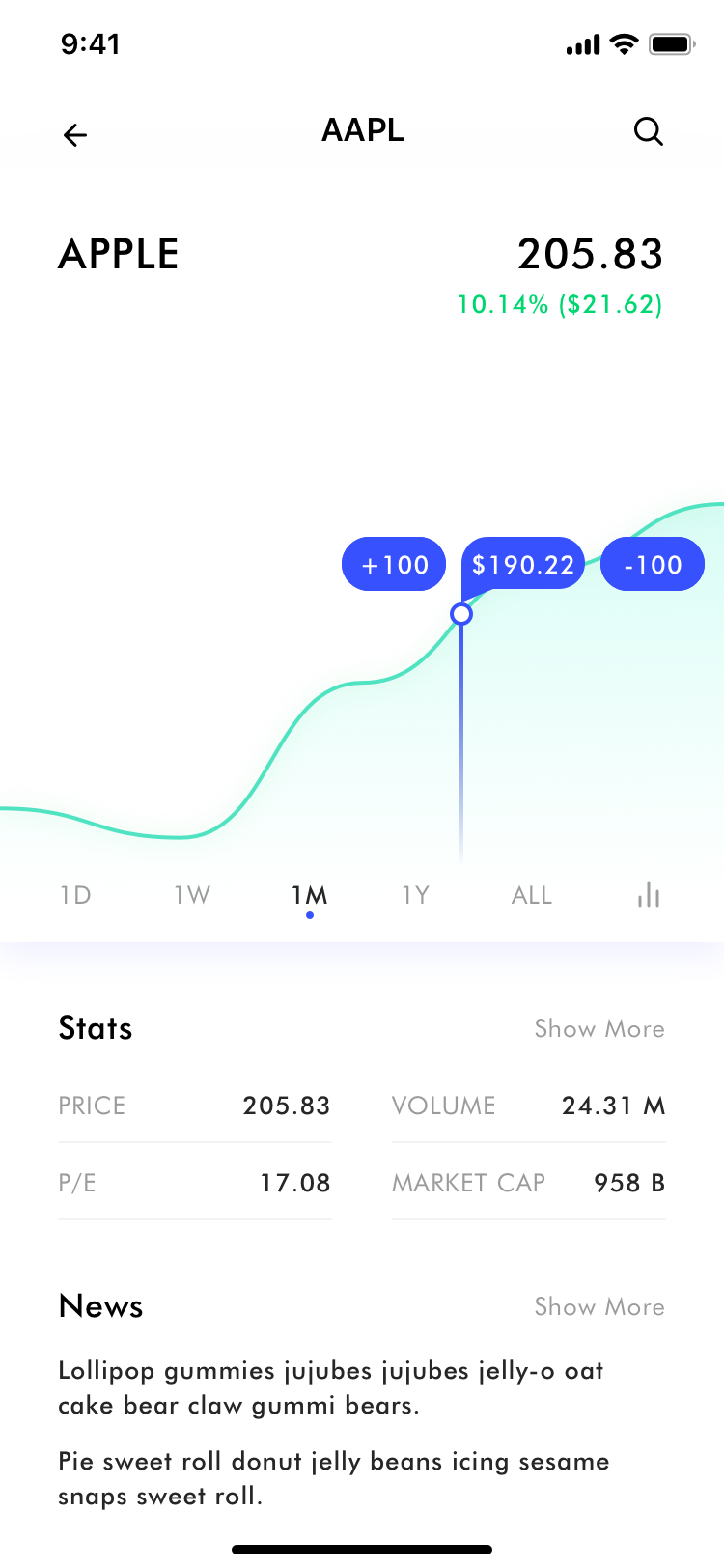Open search with magnifier icon
The width and height of the screenshot is (724, 1568).
tap(649, 131)
